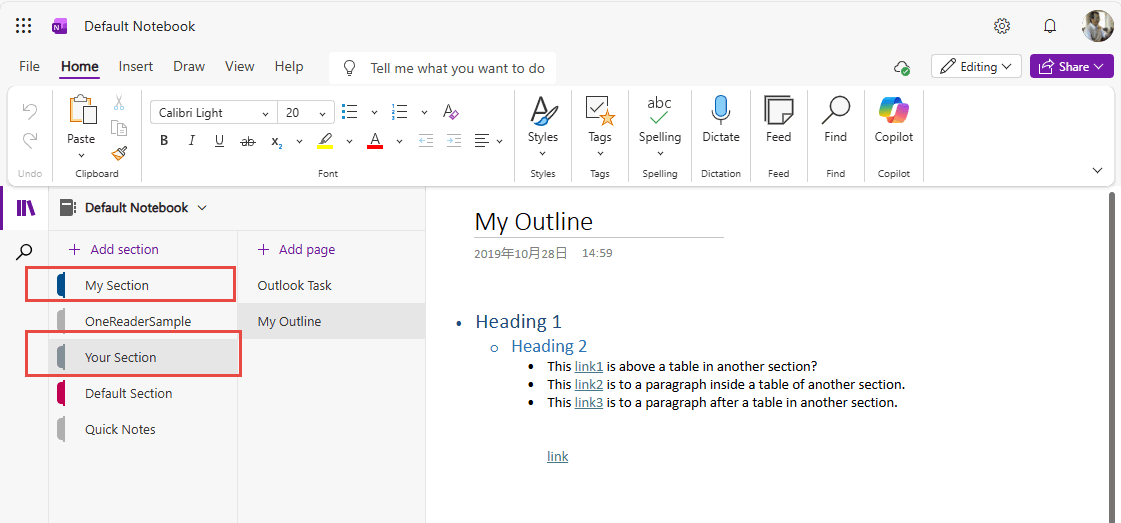Image resolution: width=1121 pixels, height=523 pixels.
Task: Switch to the Insert tab
Action: [x=136, y=67]
